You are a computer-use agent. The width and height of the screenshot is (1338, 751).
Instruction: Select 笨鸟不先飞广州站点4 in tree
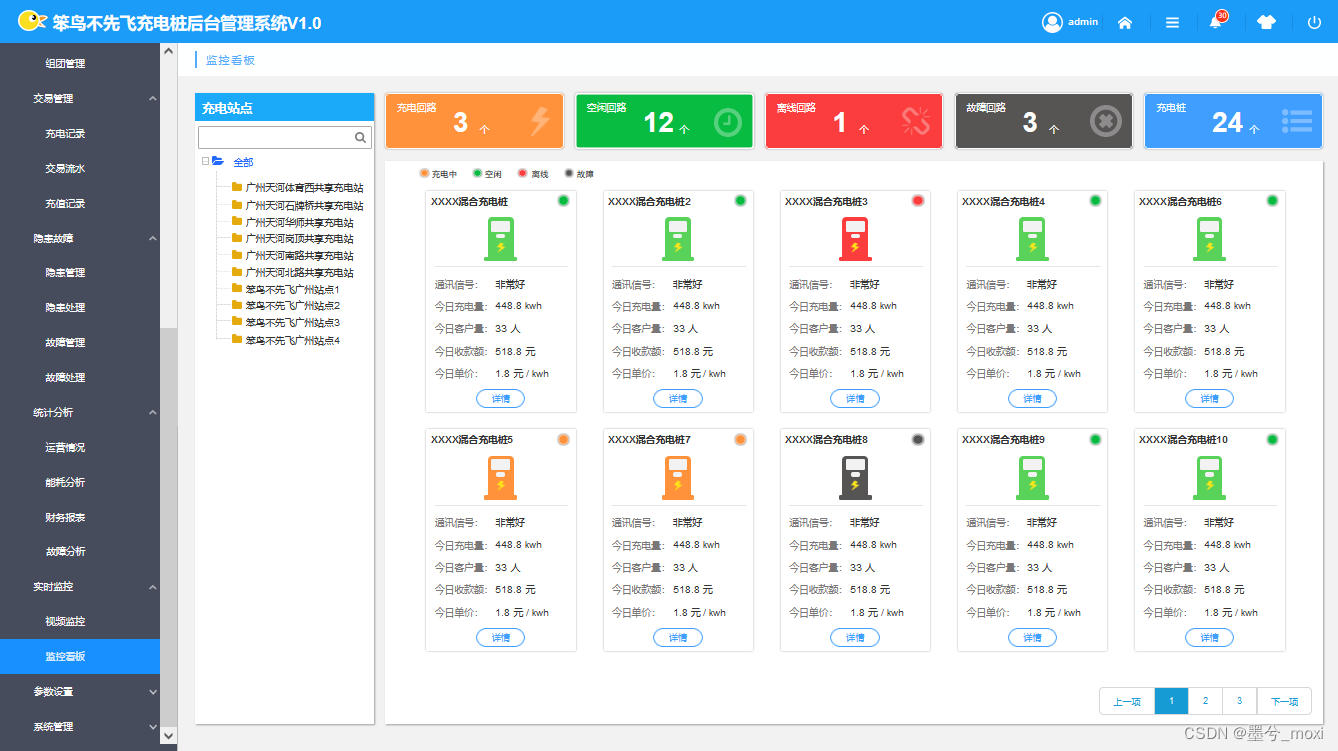pos(293,340)
